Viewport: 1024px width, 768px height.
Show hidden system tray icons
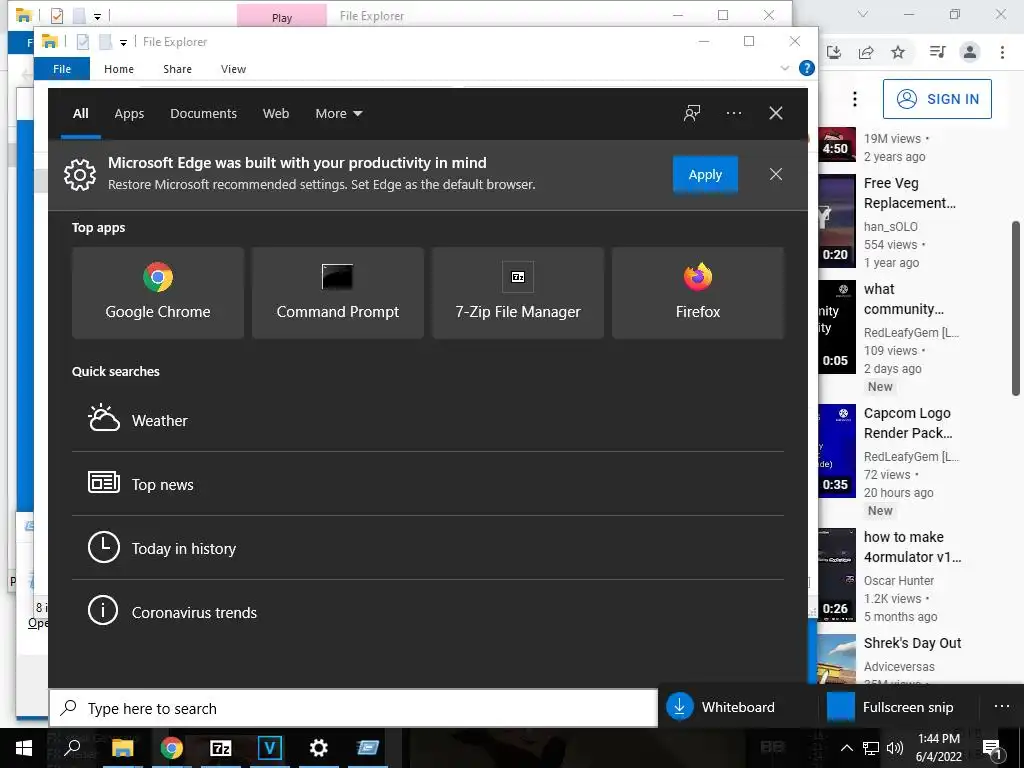846,748
